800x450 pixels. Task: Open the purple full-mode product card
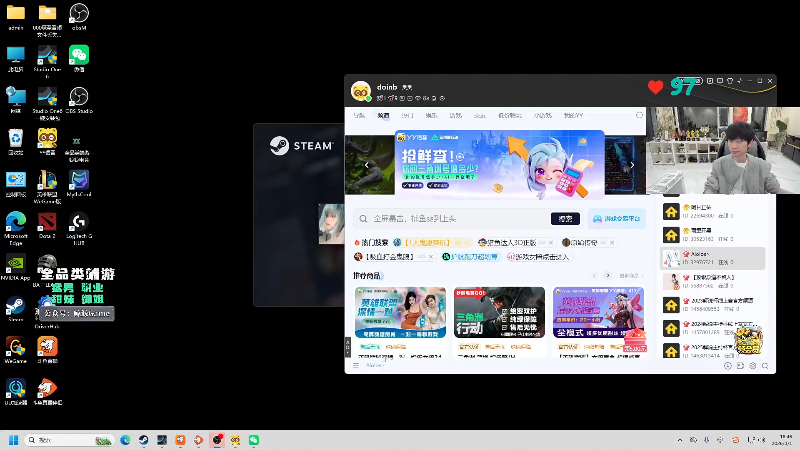pyautogui.click(x=598, y=321)
